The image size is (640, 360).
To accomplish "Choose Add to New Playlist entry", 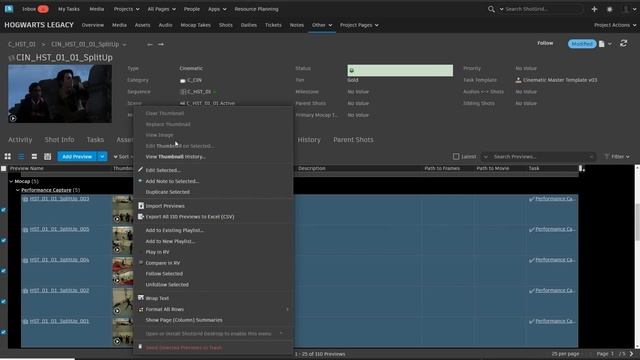I will pos(170,241).
